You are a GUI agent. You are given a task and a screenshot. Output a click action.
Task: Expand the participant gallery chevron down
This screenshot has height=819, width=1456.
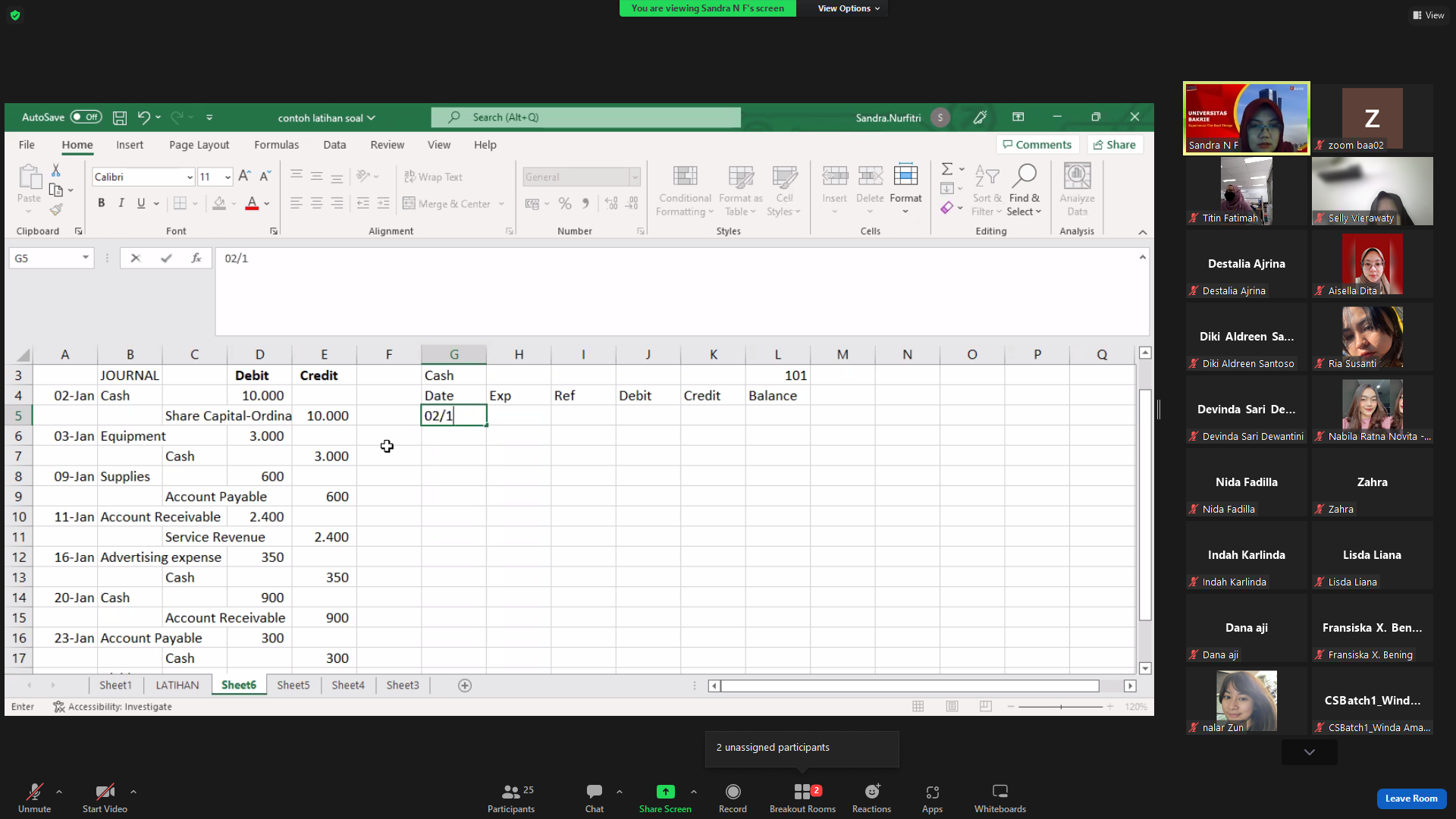coord(1310,752)
